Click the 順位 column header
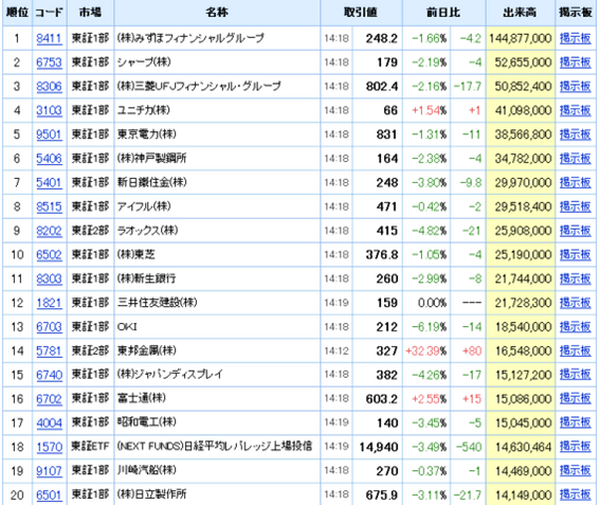This screenshot has height=505, width=600. click(x=17, y=13)
